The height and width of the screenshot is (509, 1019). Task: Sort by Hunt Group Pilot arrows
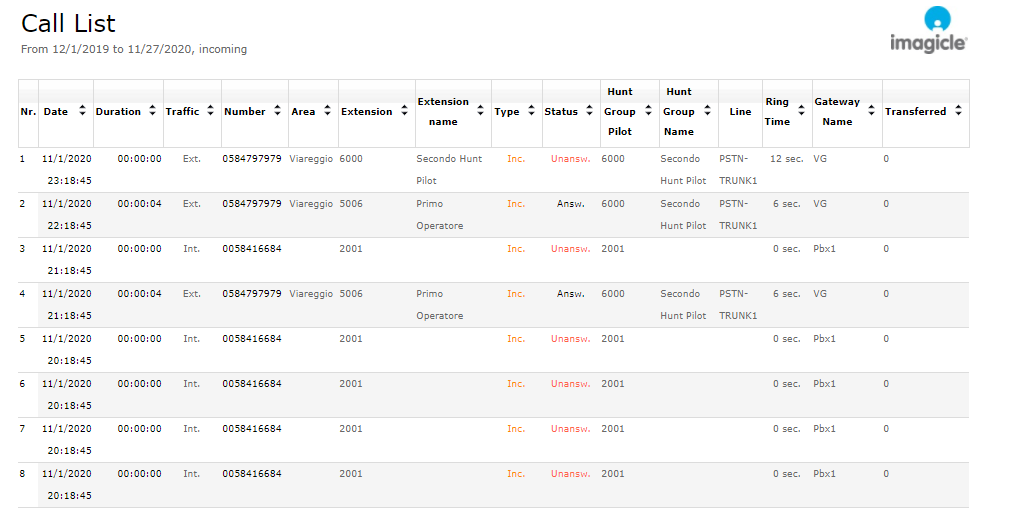648,112
